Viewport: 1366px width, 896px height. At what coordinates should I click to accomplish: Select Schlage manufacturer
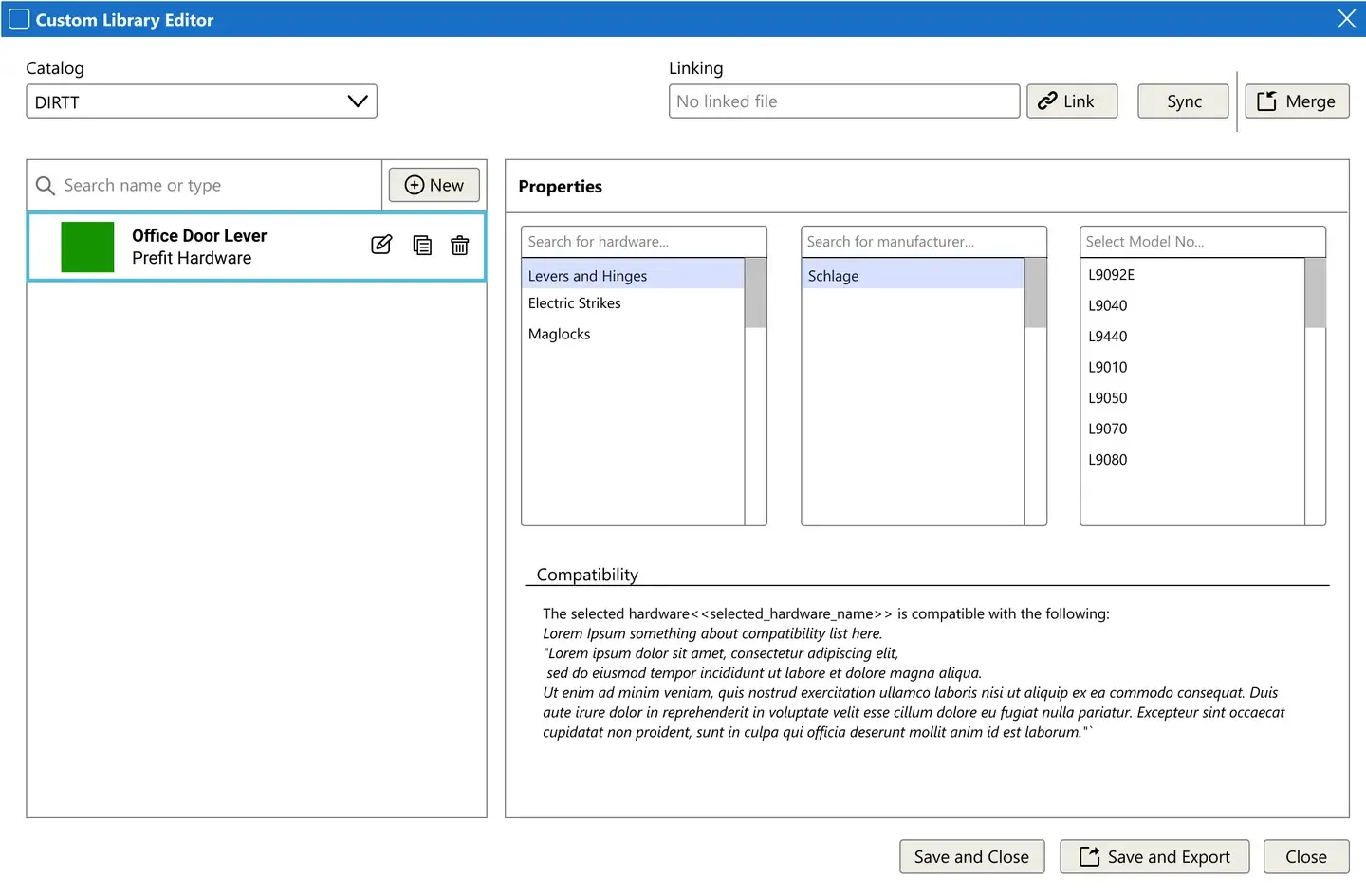(913, 276)
